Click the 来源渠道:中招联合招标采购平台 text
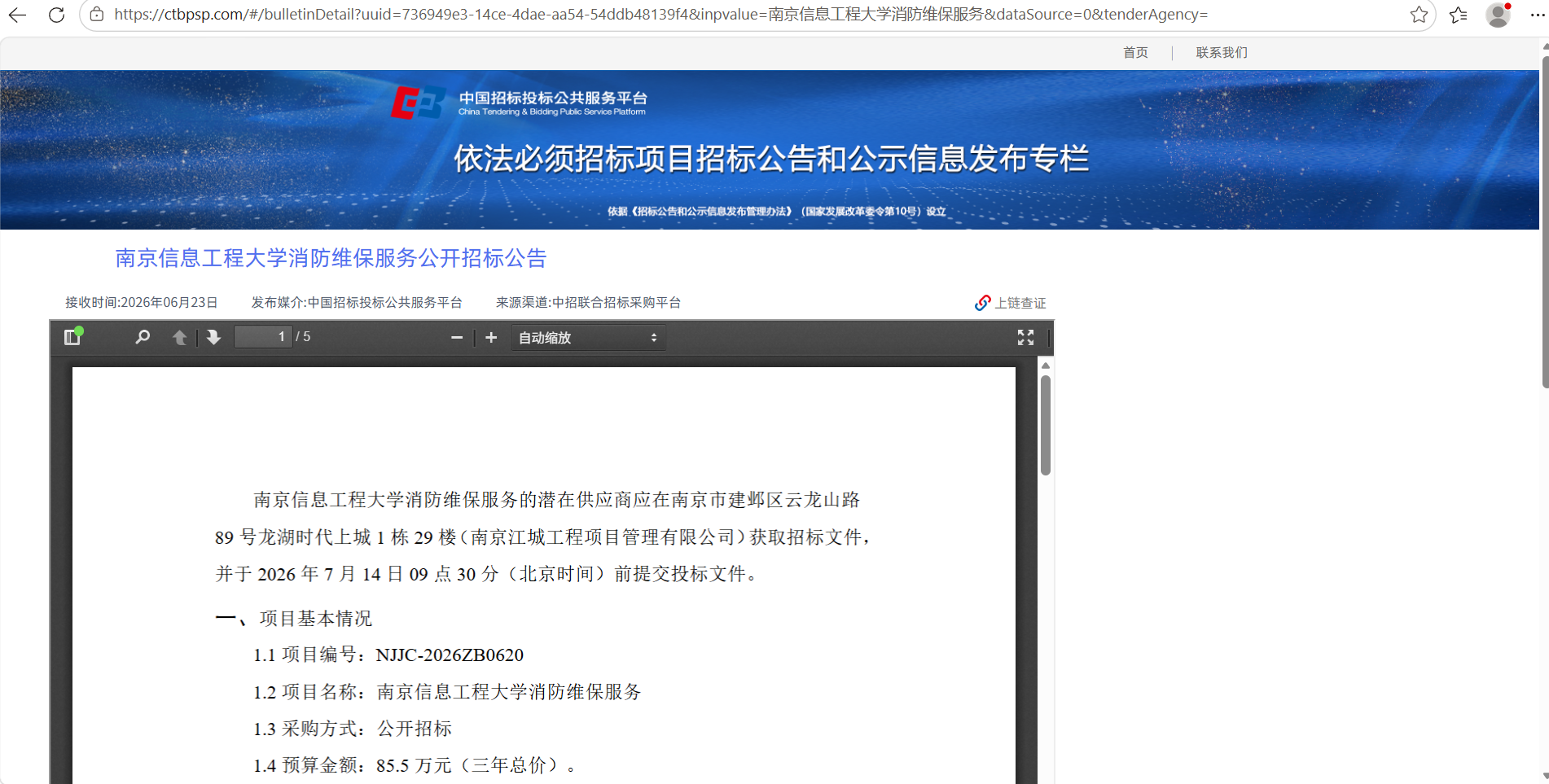Screen dimensions: 1549x784 (588, 303)
